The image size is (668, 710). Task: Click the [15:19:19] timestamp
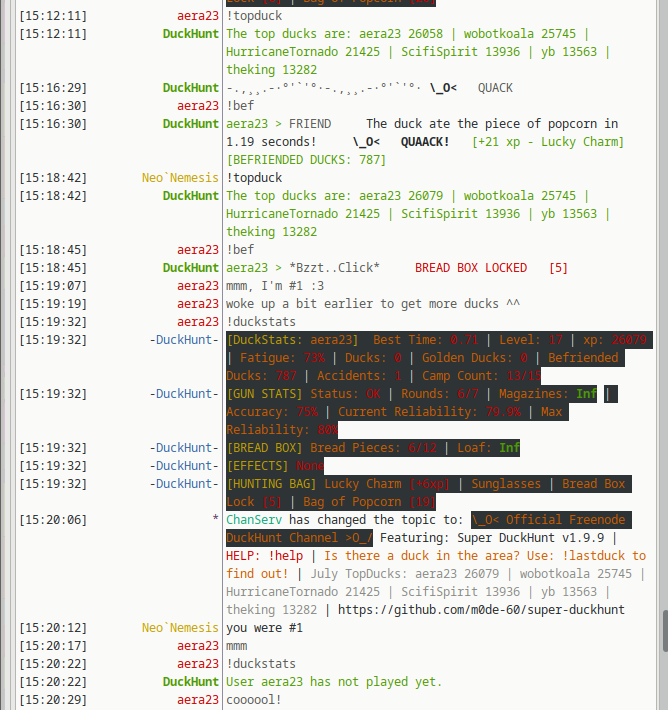click(x=53, y=303)
